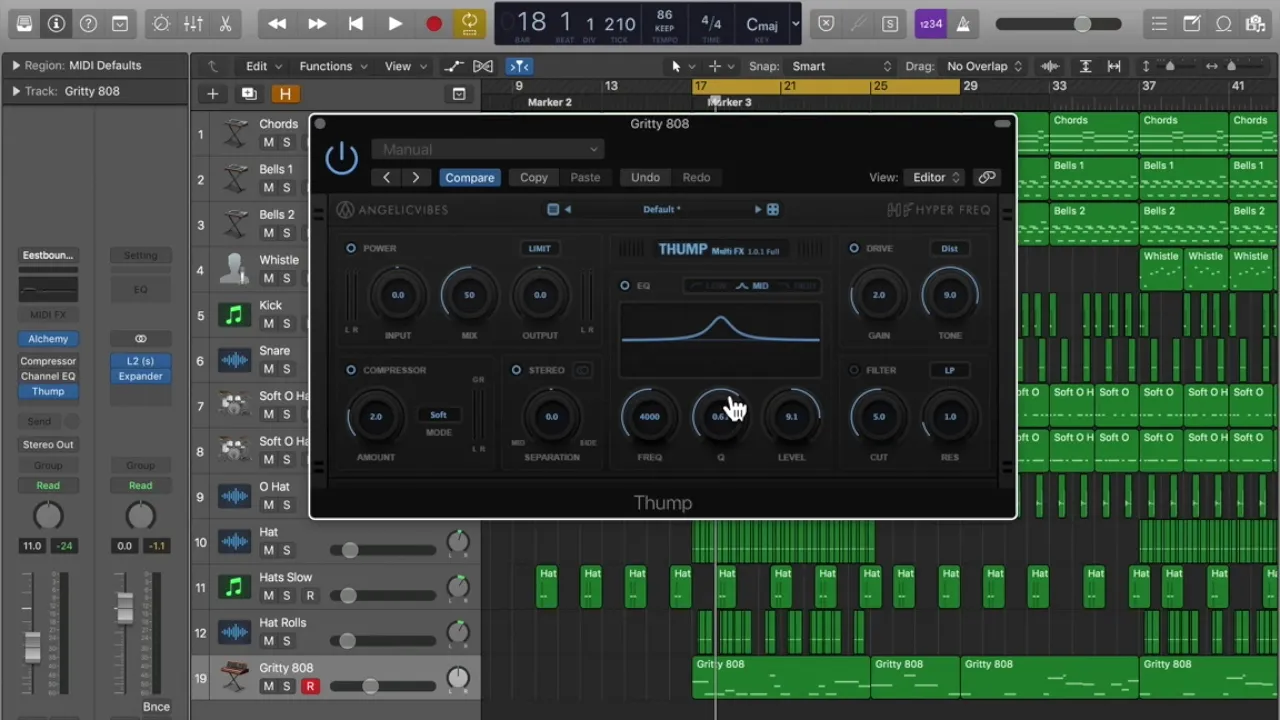Open the Media Browser icon
Screen dimensions: 1280x720
click(1255, 23)
